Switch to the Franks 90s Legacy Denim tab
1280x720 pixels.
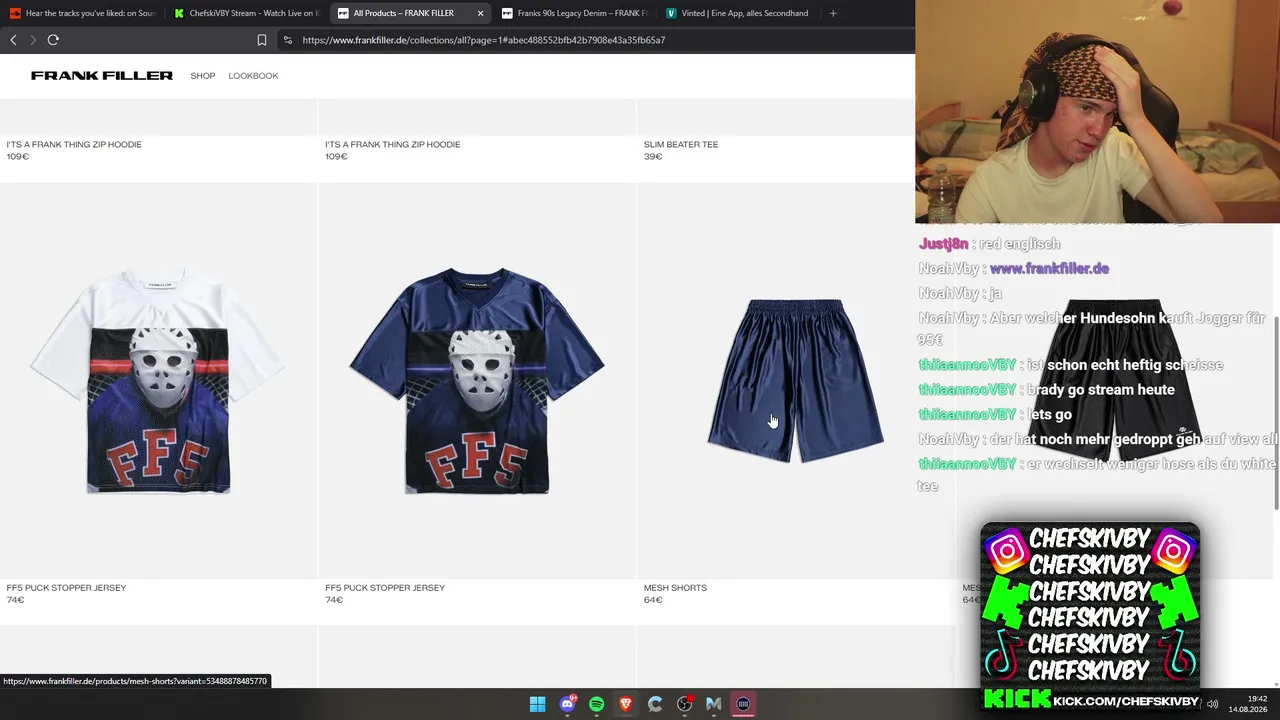point(575,13)
